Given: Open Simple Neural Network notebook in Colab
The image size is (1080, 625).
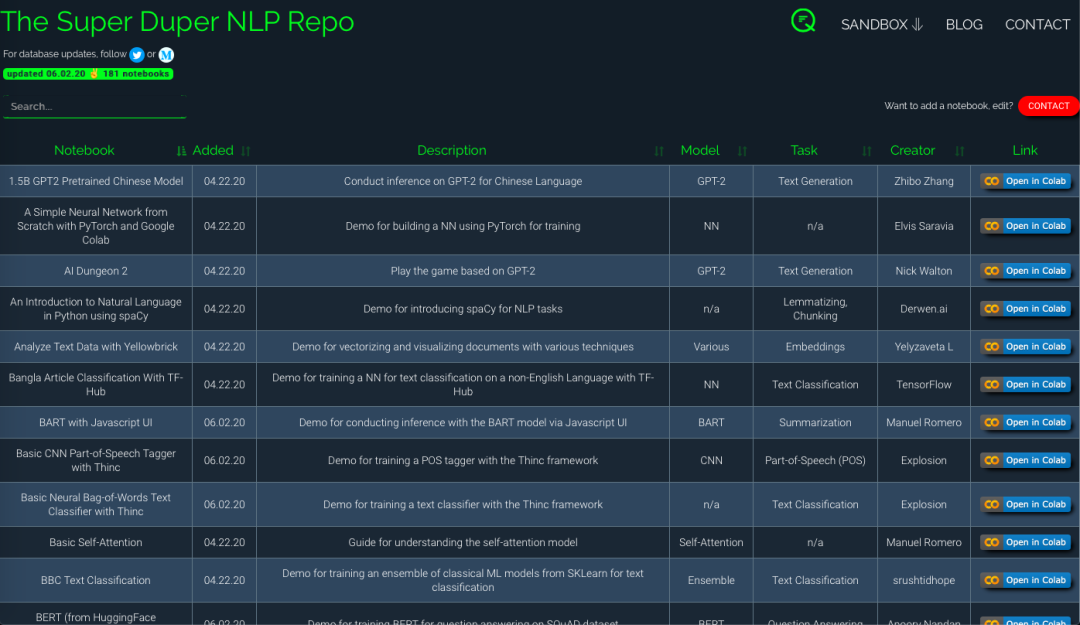Looking at the screenshot, I should [1026, 226].
